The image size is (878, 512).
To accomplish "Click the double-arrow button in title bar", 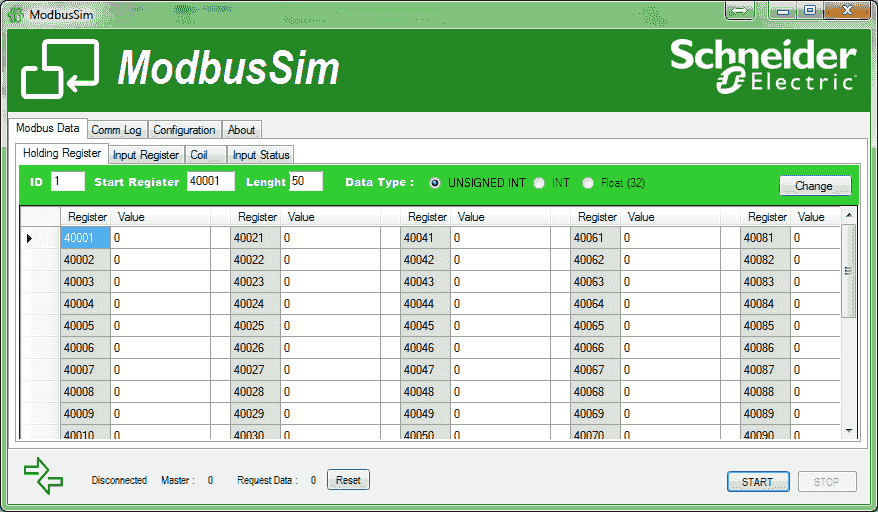I will click(x=740, y=11).
